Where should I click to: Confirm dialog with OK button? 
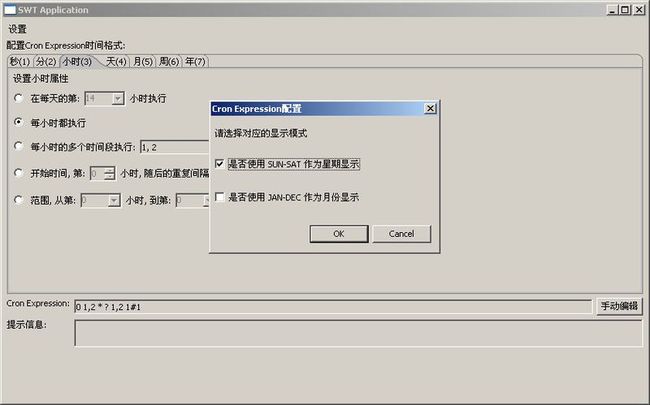tap(339, 234)
